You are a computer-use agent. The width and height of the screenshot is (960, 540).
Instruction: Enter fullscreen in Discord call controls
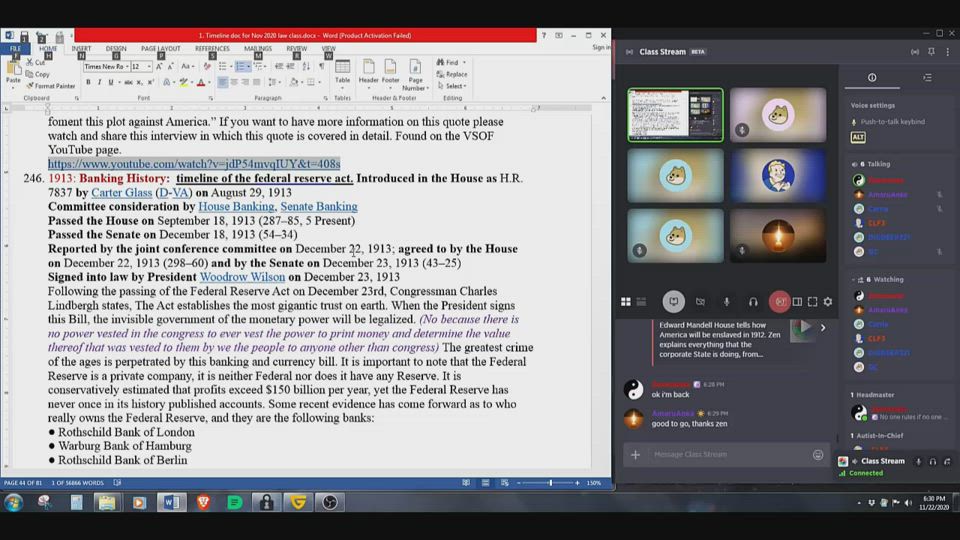tap(812, 301)
